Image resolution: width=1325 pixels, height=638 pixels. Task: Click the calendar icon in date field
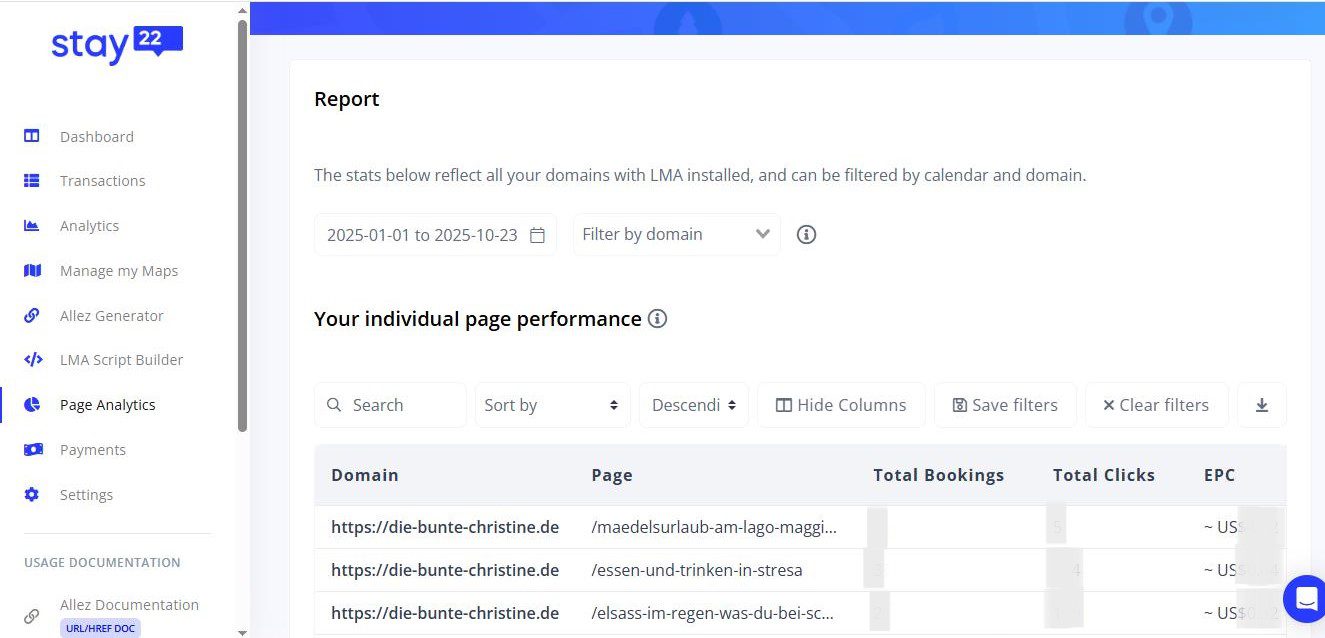click(x=537, y=235)
